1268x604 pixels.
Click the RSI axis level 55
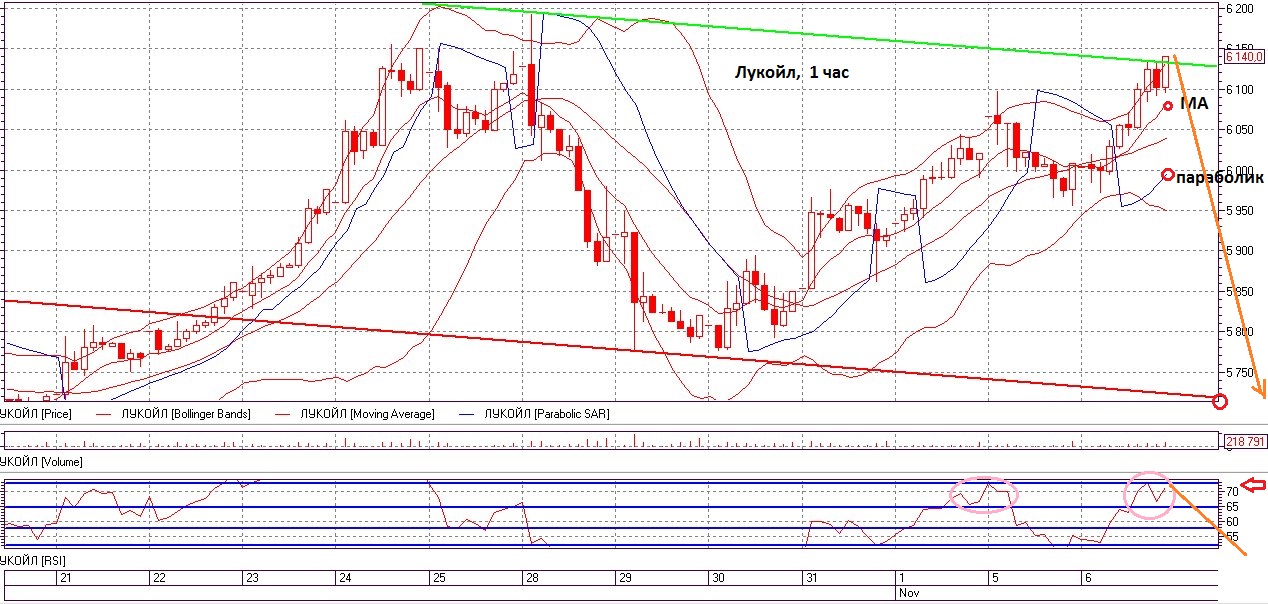click(1232, 537)
